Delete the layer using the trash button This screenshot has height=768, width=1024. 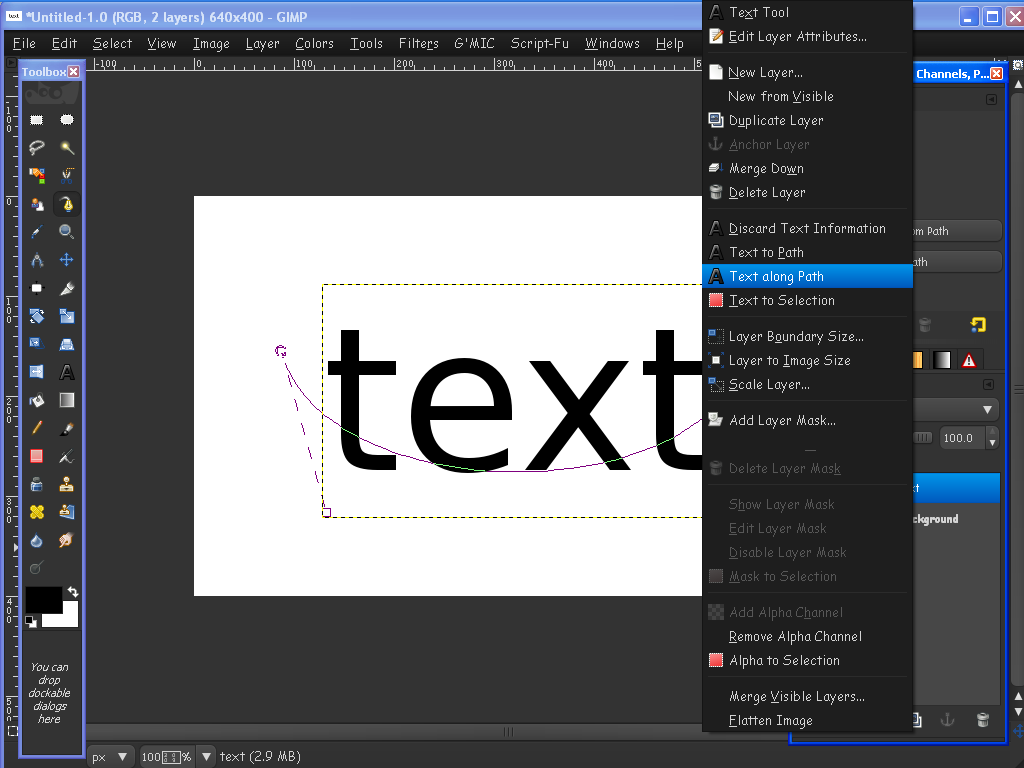(x=982, y=719)
